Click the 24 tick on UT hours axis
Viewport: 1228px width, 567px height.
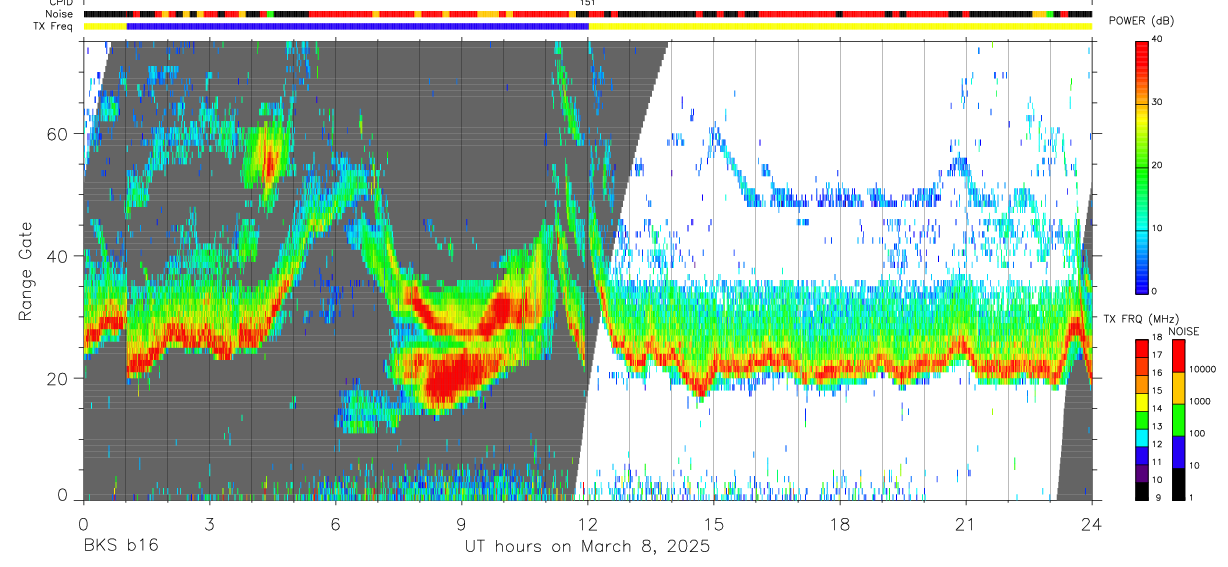1092,524
